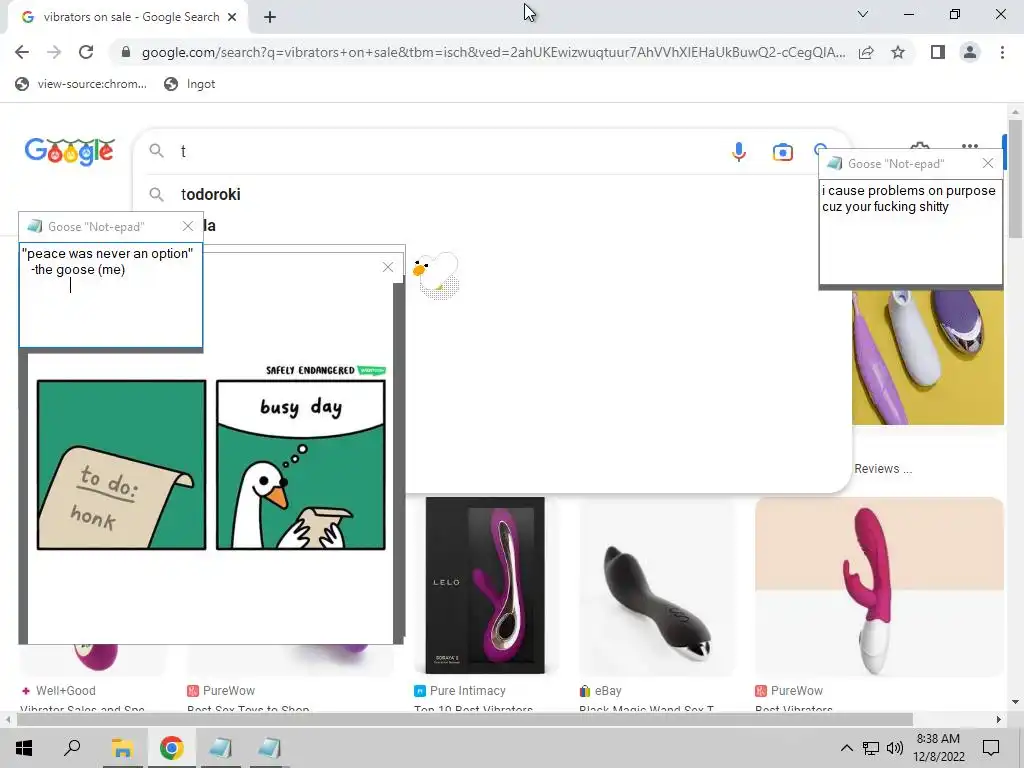Open the yellow background vibrators image
The width and height of the screenshot is (1024, 768).
[927, 357]
